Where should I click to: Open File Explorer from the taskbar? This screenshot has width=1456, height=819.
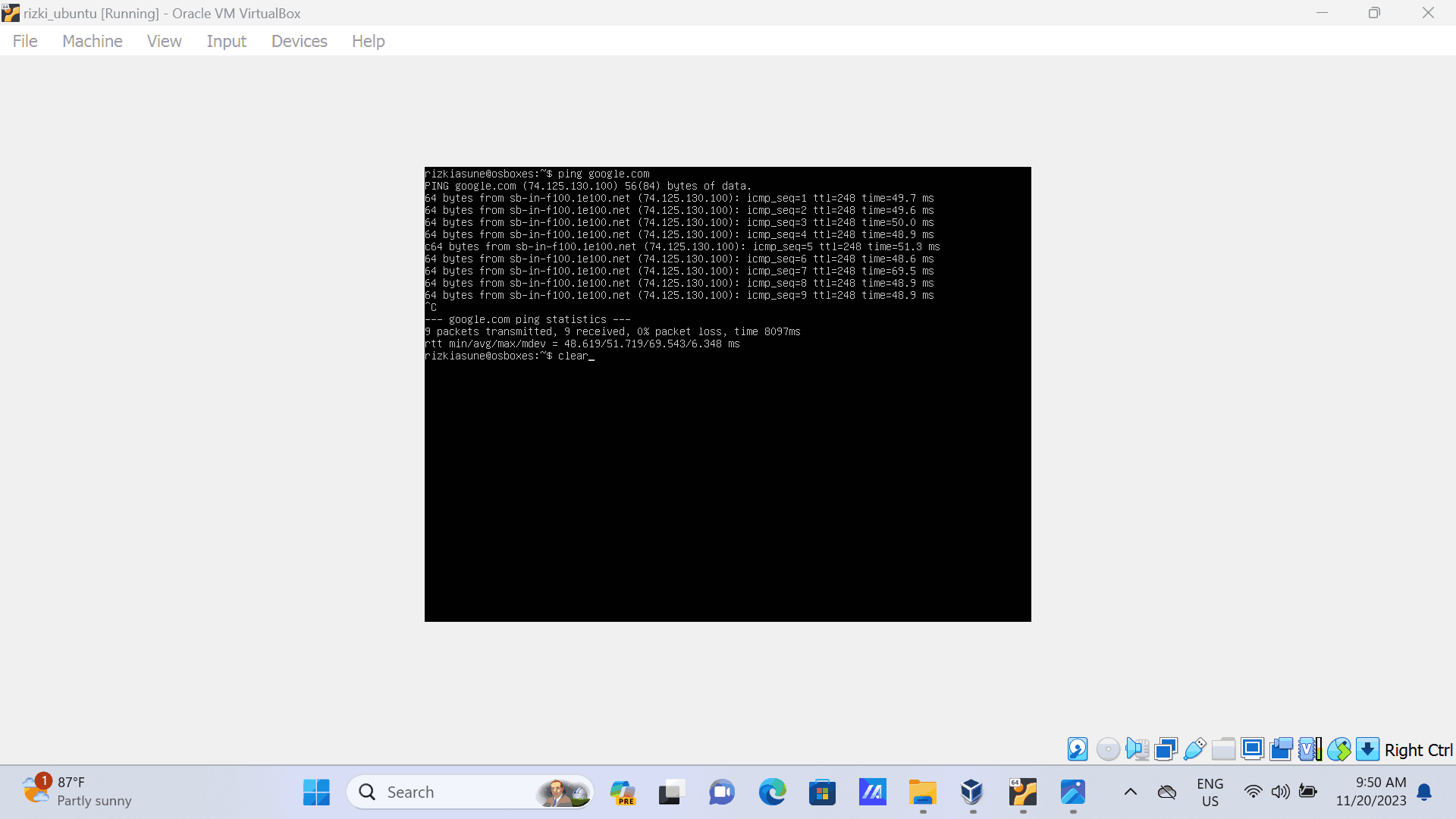tap(923, 792)
